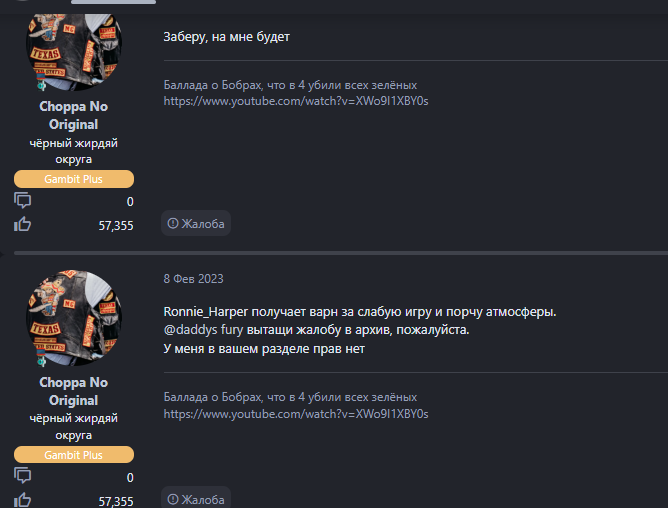Image resolution: width=668 pixels, height=508 pixels.
Task: Open the YouTube link under the 'Заберу' post
Action: [x=296, y=101]
